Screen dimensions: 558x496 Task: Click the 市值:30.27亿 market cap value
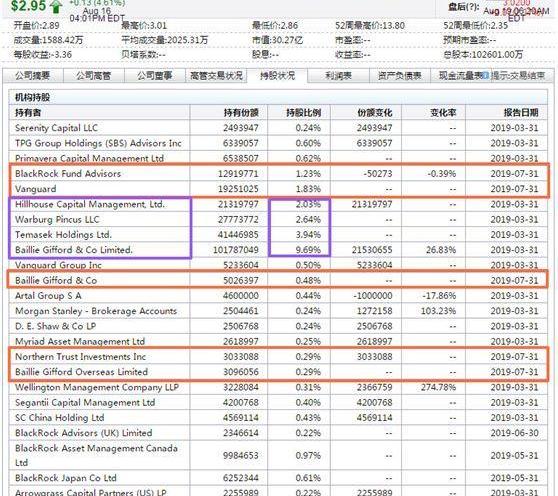point(278,40)
